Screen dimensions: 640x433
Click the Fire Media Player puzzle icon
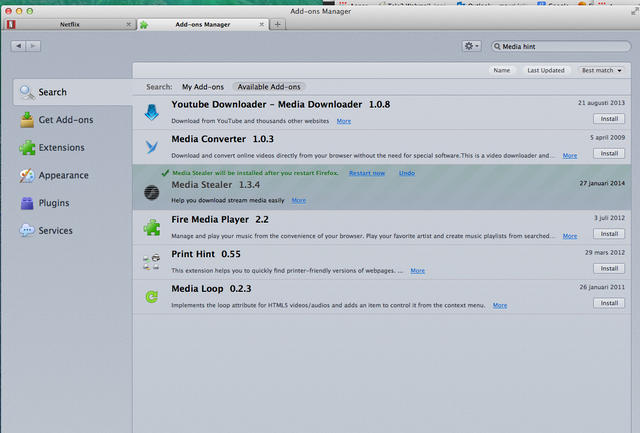[152, 227]
